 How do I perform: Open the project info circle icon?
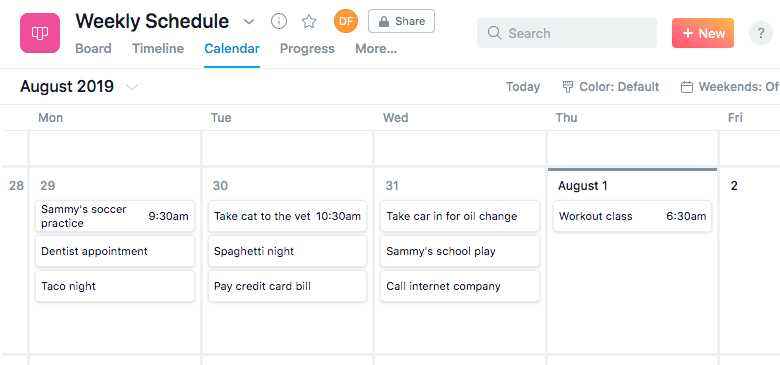pyautogui.click(x=279, y=21)
